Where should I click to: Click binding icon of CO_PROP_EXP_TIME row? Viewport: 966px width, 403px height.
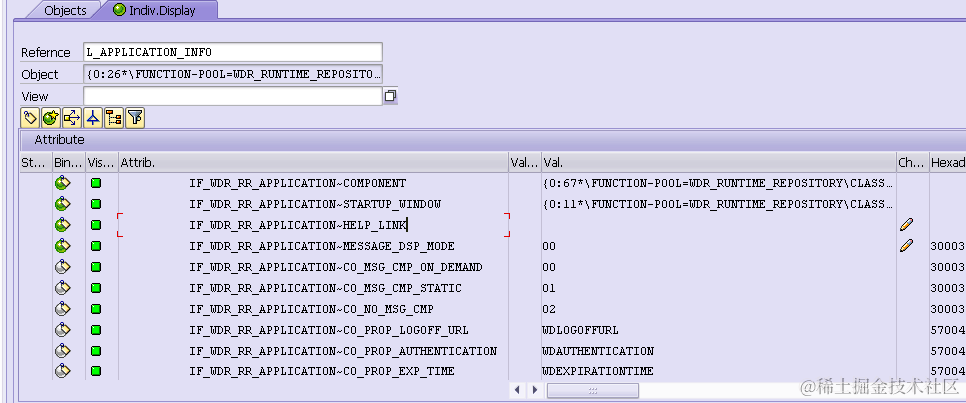[62, 372]
